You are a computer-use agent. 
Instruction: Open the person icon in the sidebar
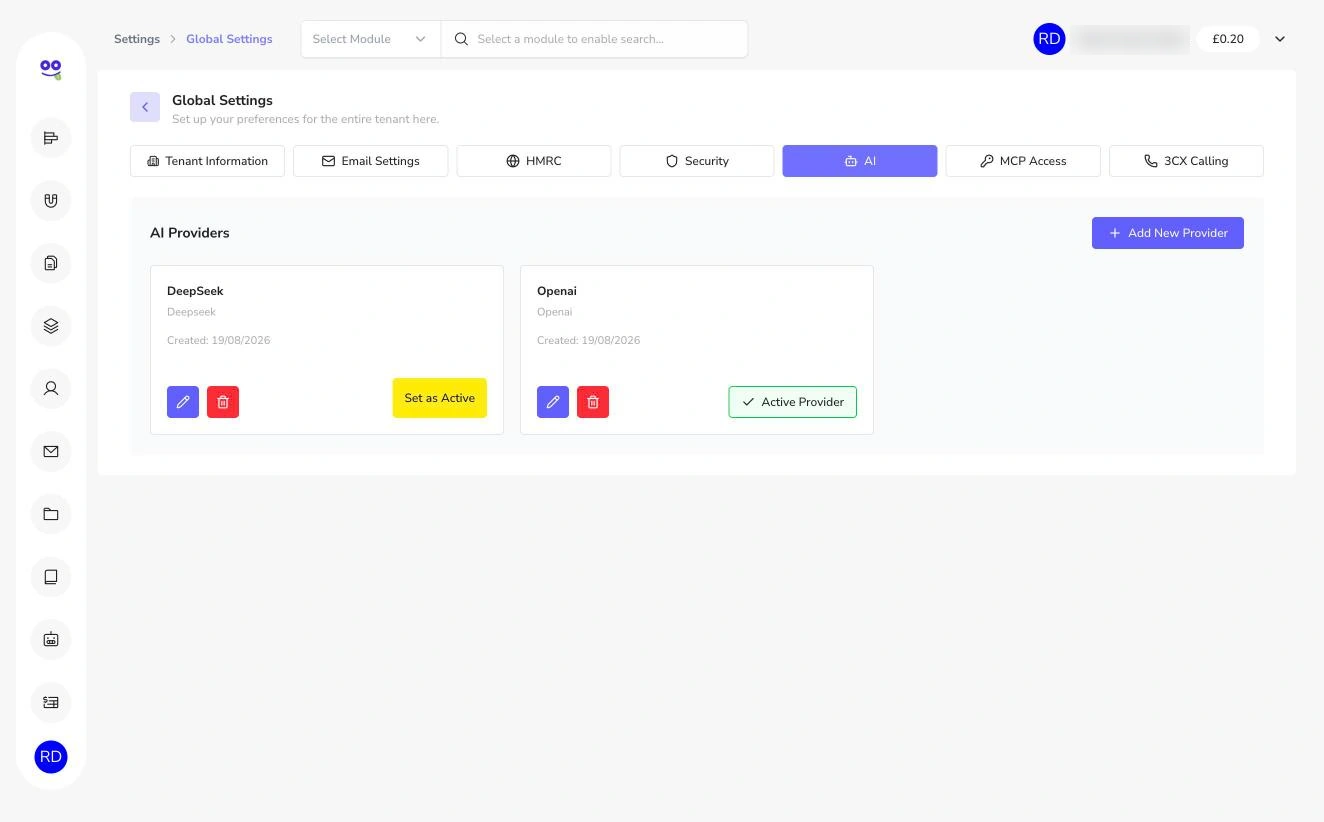point(51,388)
